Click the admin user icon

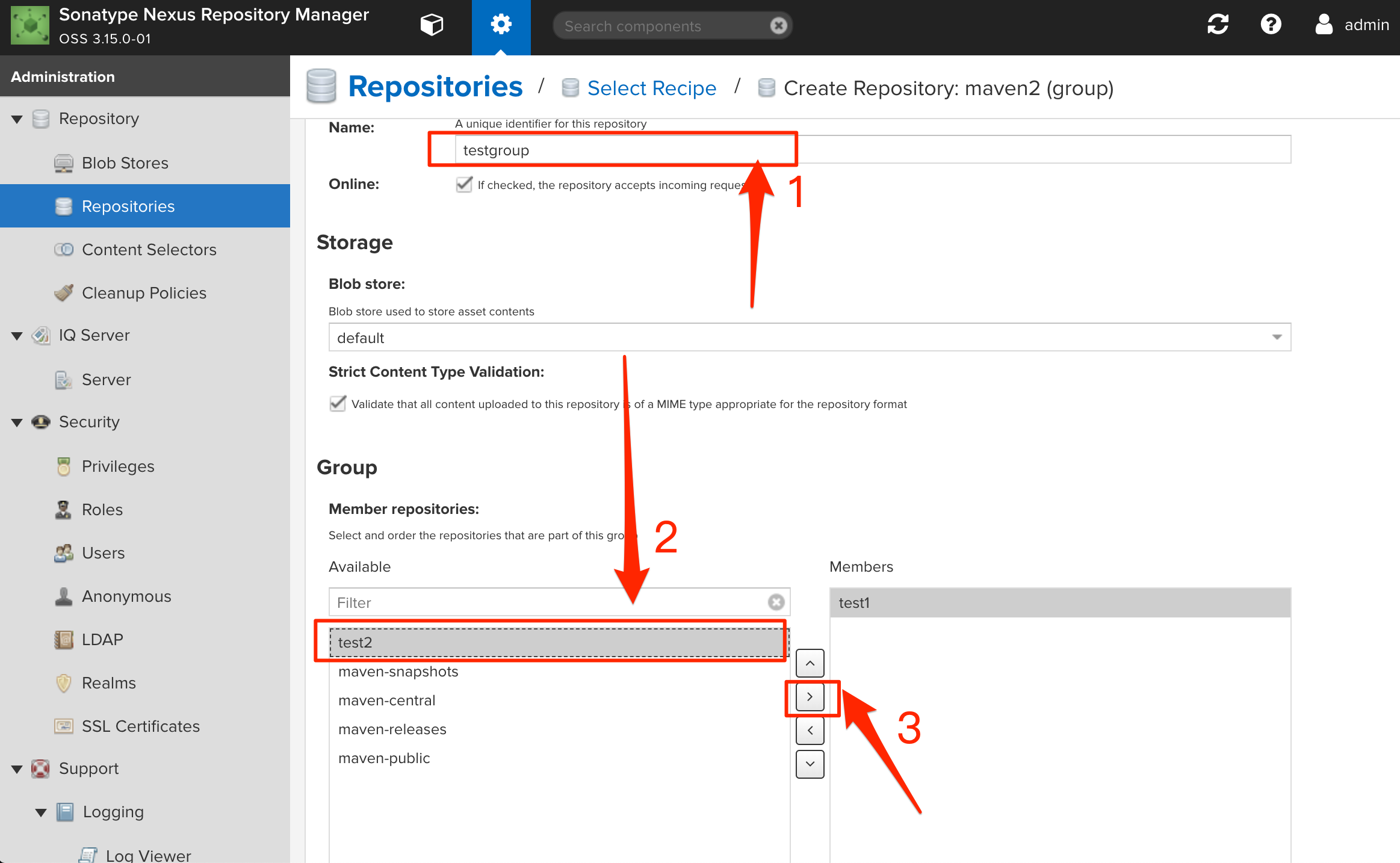pos(1324,25)
